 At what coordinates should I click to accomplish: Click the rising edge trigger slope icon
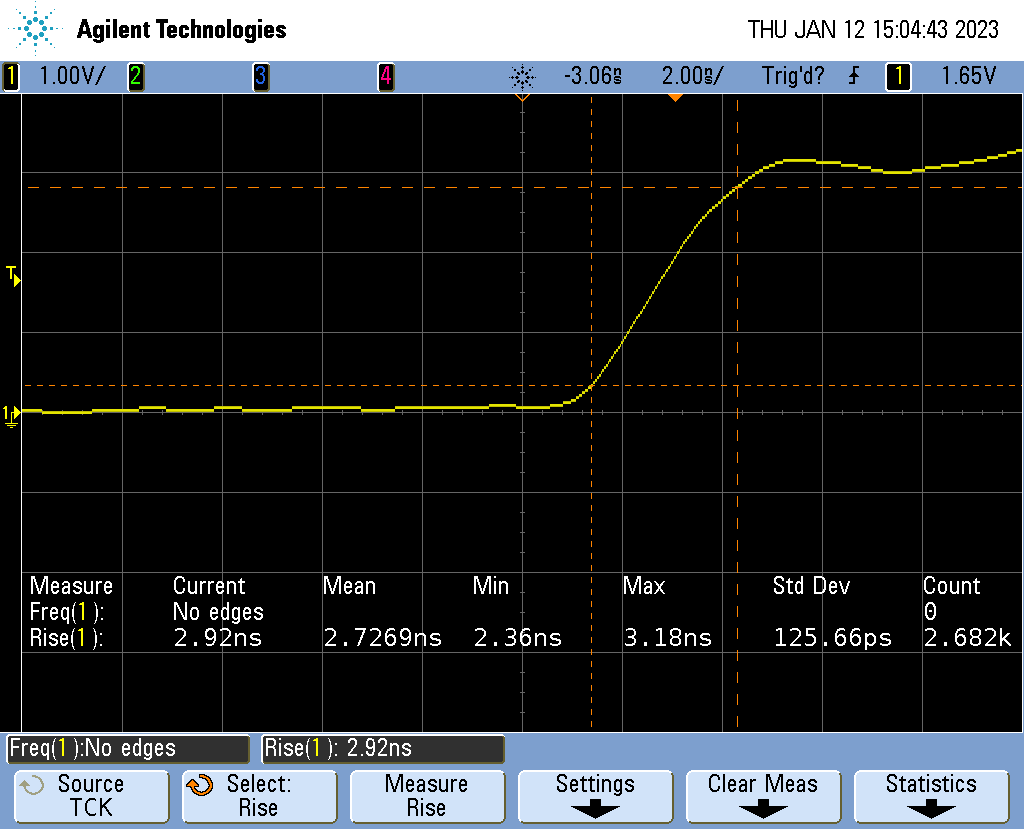[853, 76]
